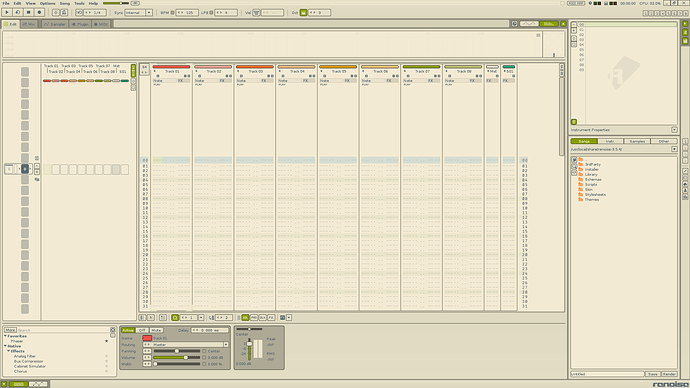
Task: Select the Instr. browser tab
Action: click(x=610, y=141)
